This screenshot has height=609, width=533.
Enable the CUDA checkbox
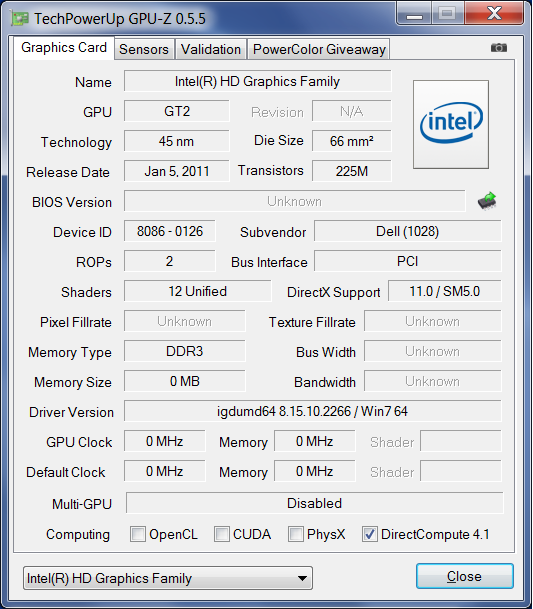point(222,534)
